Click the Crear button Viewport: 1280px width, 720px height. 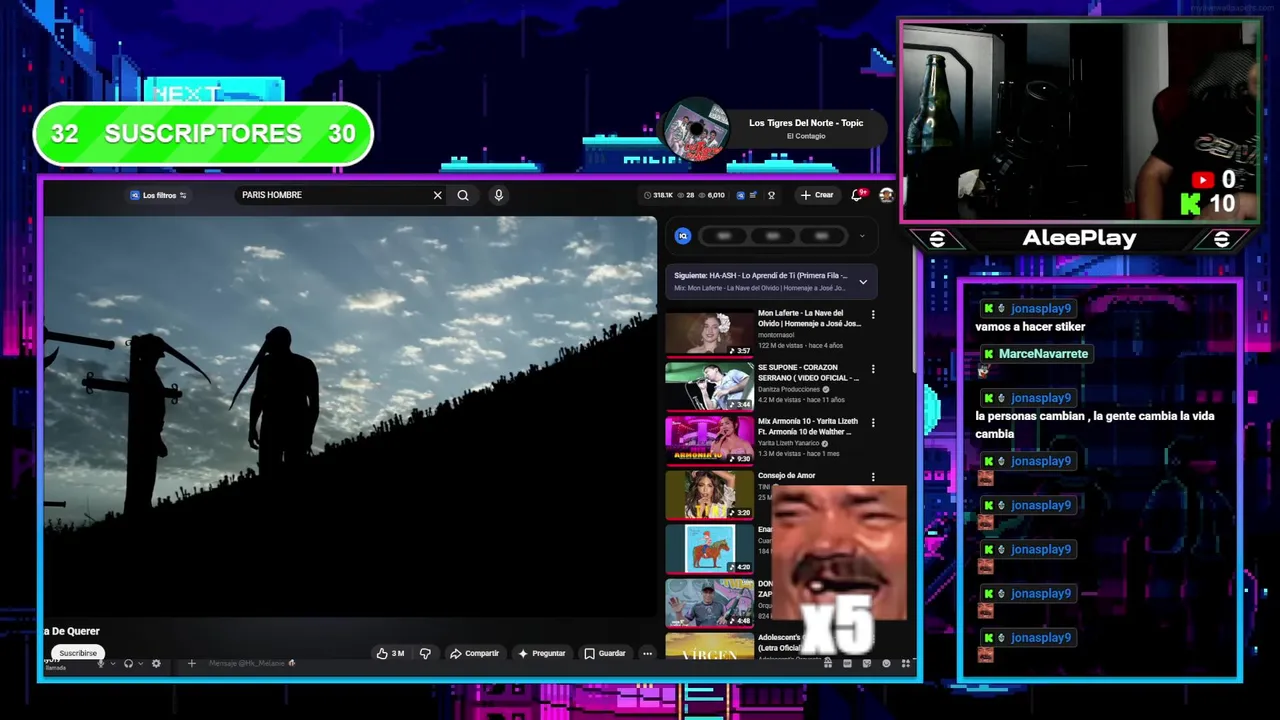click(817, 195)
